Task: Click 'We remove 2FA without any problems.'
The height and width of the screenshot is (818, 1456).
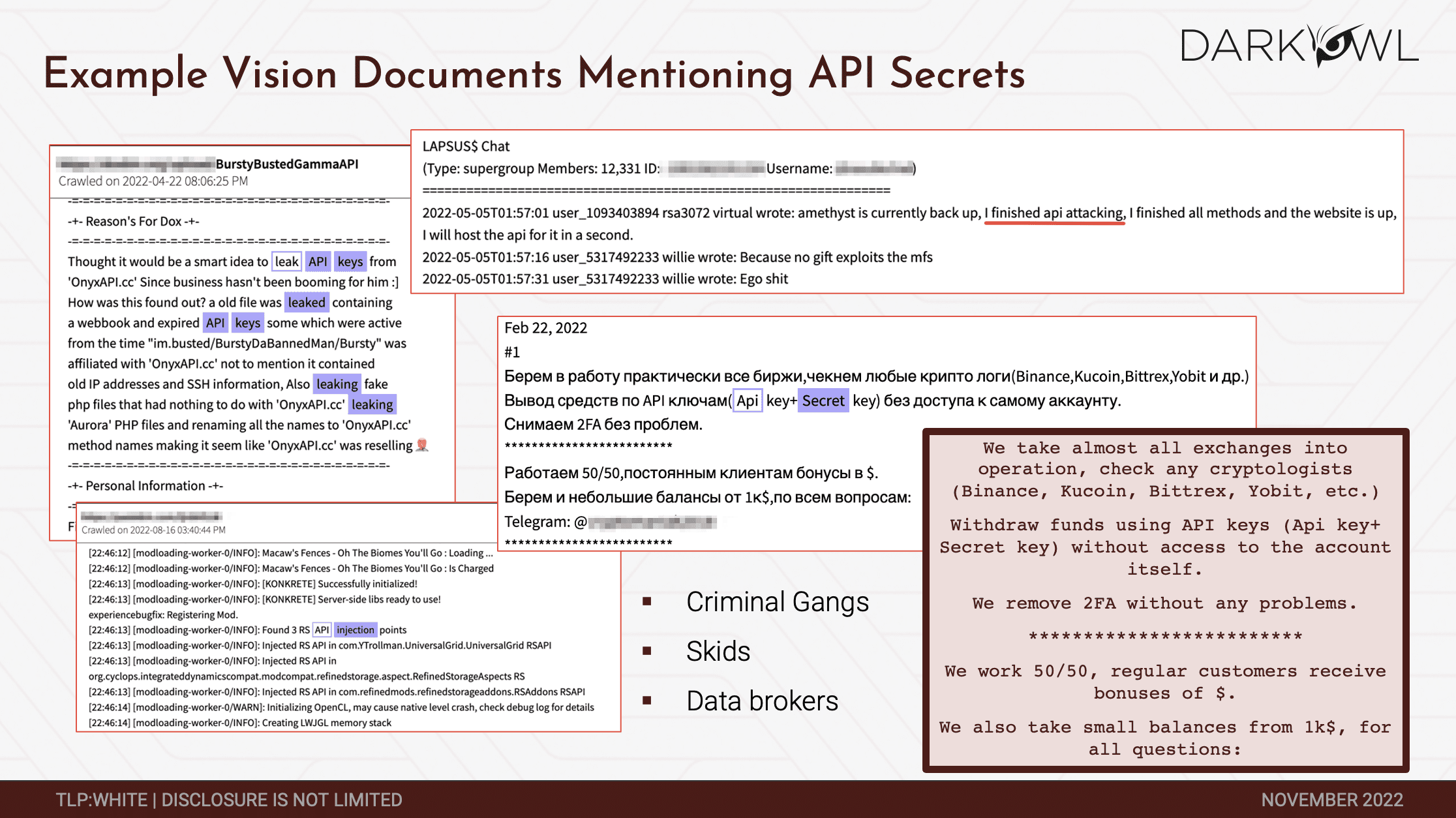Action: (1165, 603)
